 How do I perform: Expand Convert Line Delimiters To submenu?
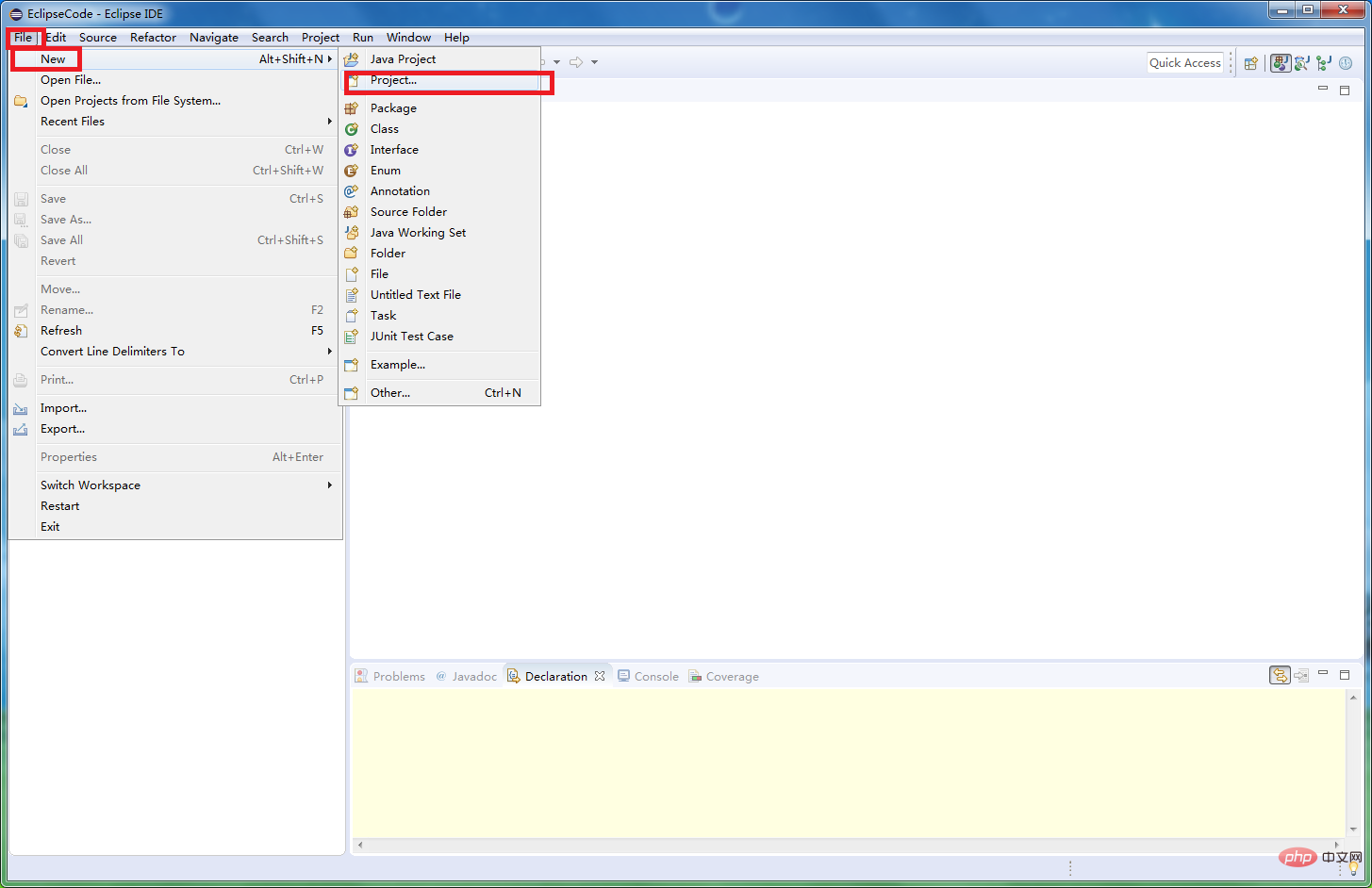pyautogui.click(x=174, y=352)
